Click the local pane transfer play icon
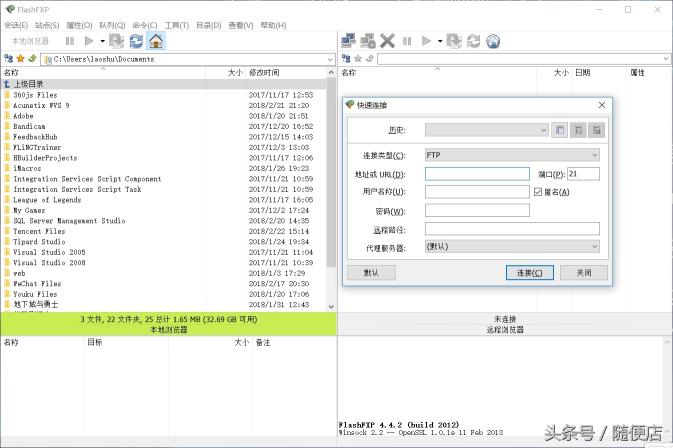This screenshot has height=448, width=673. (89, 41)
